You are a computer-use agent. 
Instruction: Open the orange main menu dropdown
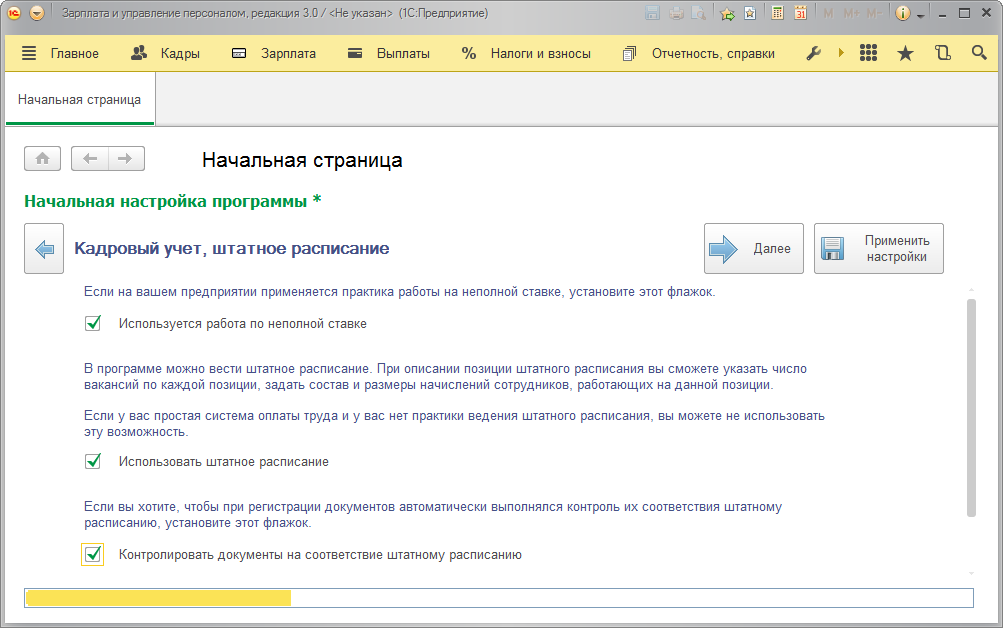(x=37, y=14)
